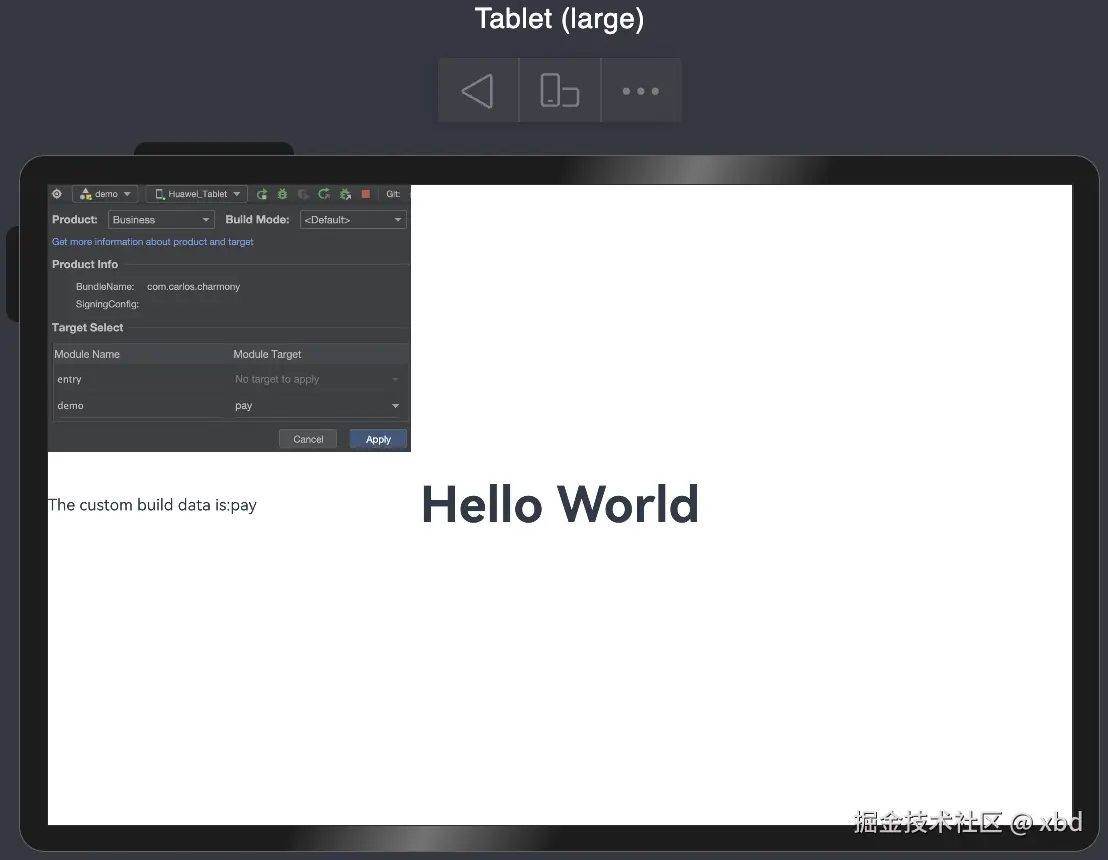Select the demo module name cell

71,406
